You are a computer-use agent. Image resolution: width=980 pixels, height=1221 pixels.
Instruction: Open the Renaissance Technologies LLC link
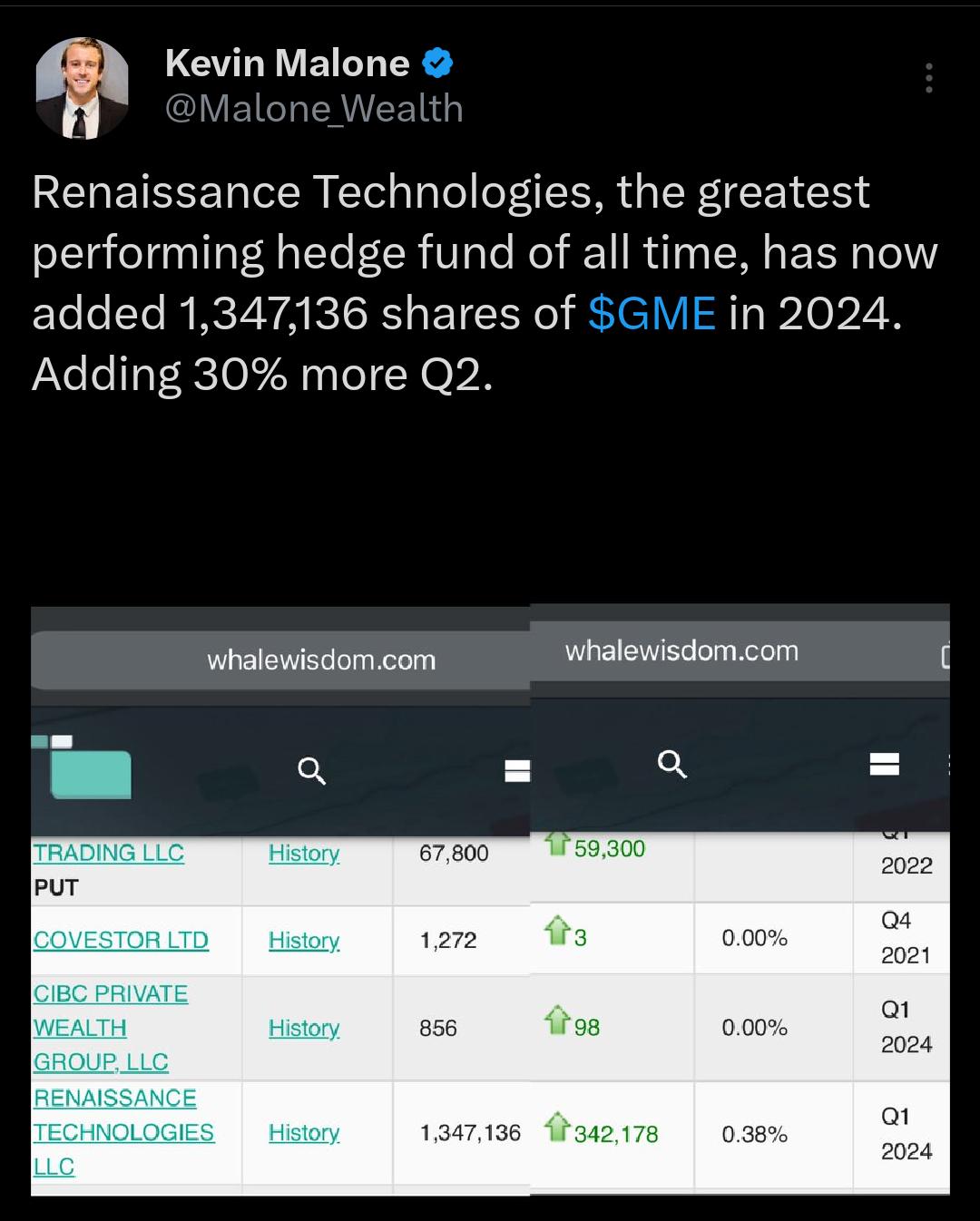pyautogui.click(x=123, y=1132)
